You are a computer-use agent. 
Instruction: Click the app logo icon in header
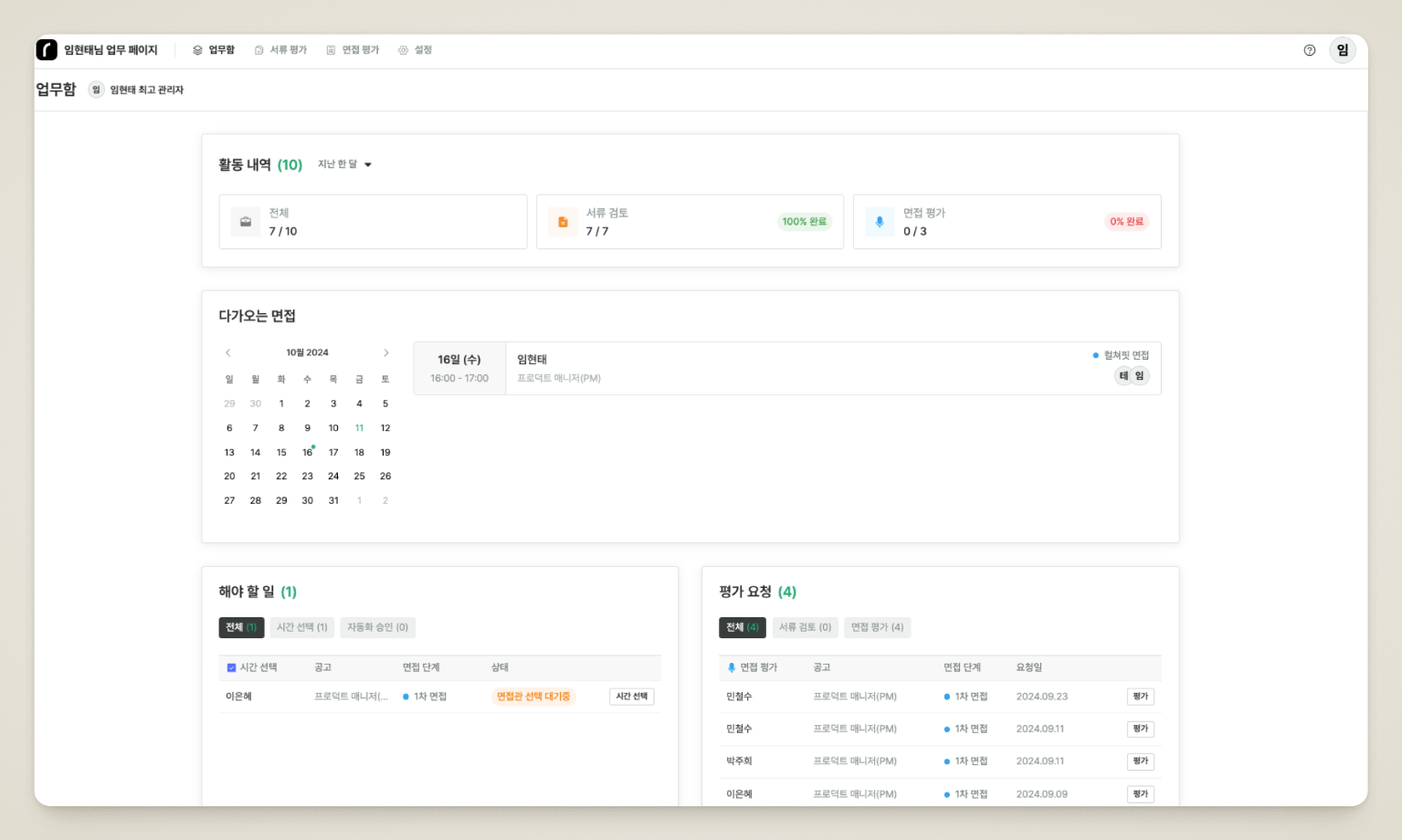pos(47,50)
